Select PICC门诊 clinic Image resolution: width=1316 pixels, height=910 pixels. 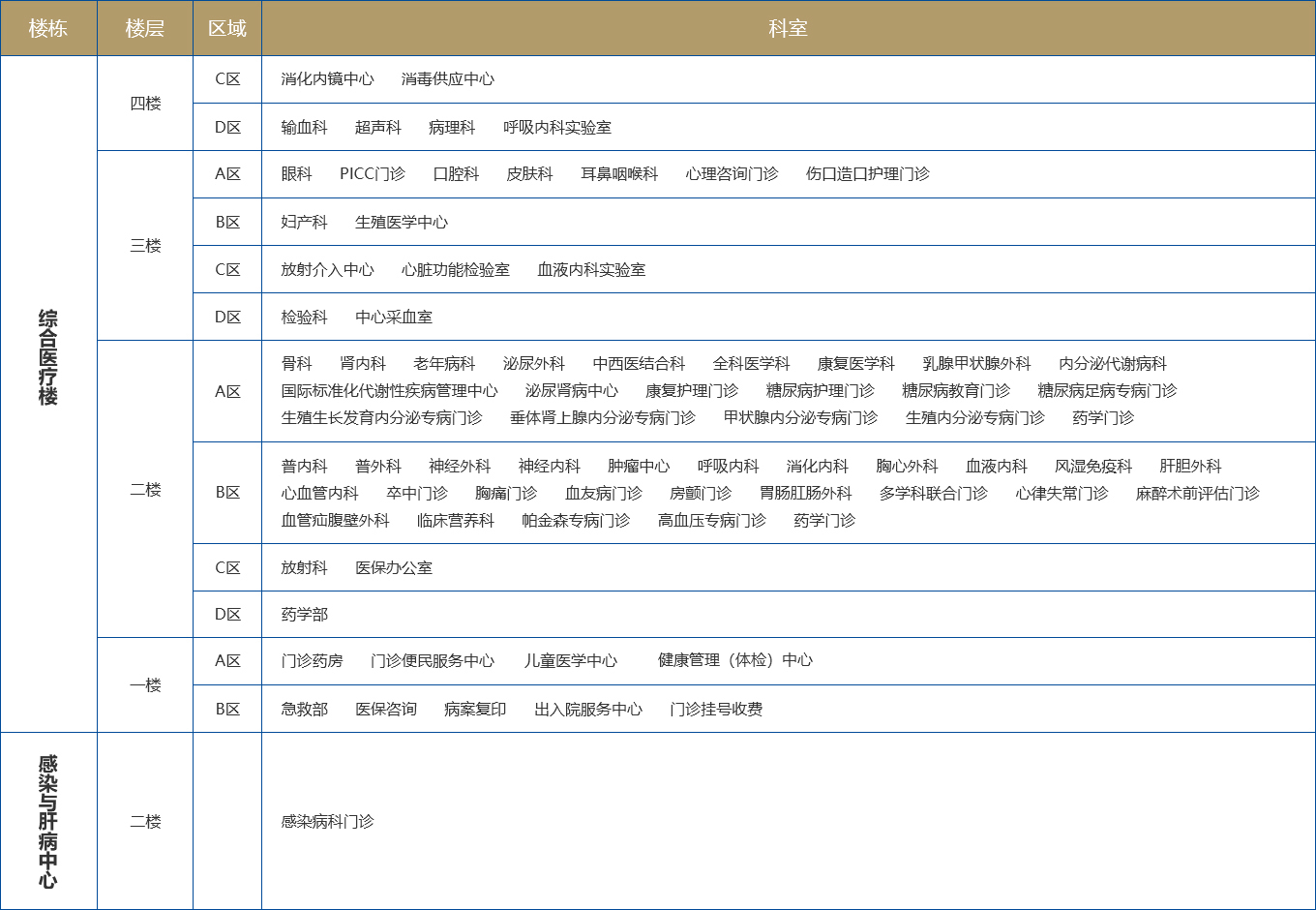[373, 174]
